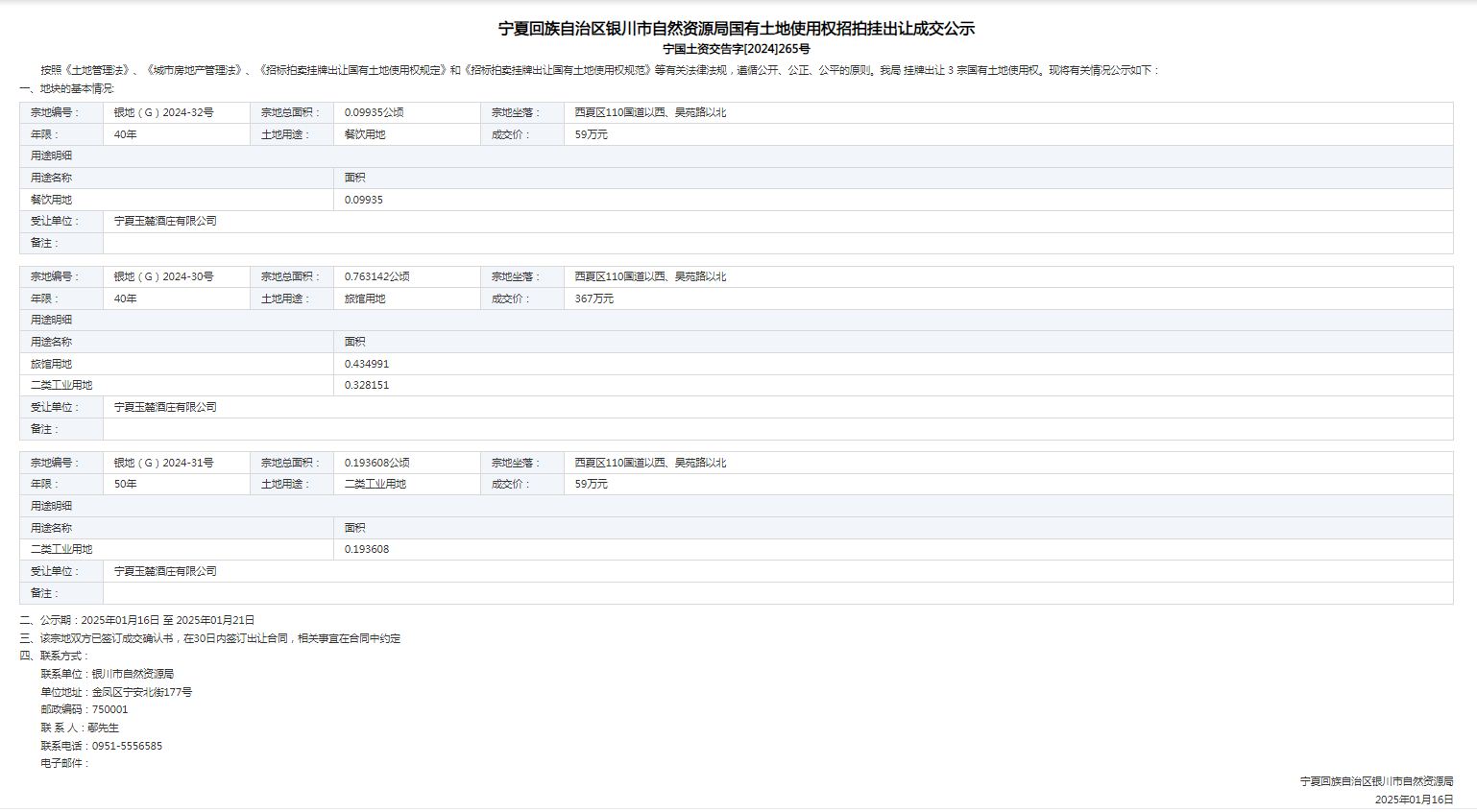The width and height of the screenshot is (1477, 812).
Task: Click 备注 label of parcel 2024-31号
Action: point(45,593)
